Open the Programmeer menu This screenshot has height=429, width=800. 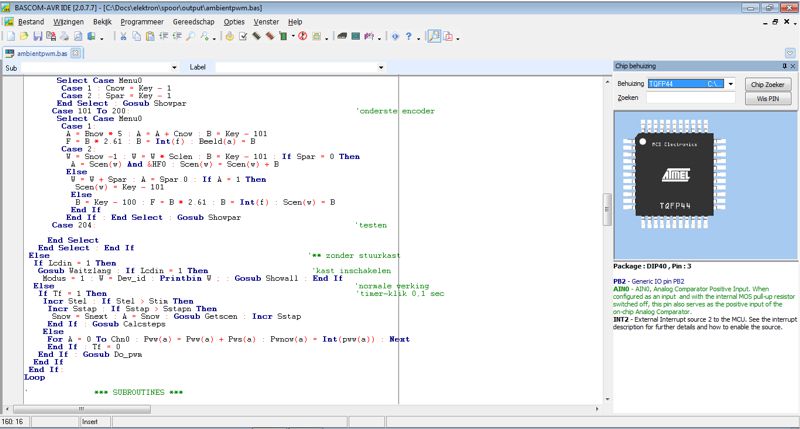(x=142, y=22)
